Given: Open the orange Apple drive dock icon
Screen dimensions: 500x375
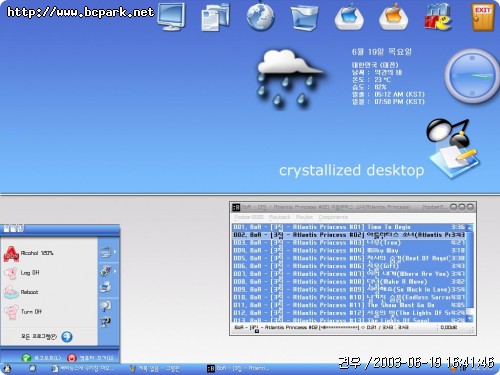Looking at the screenshot, I should coord(393,17).
